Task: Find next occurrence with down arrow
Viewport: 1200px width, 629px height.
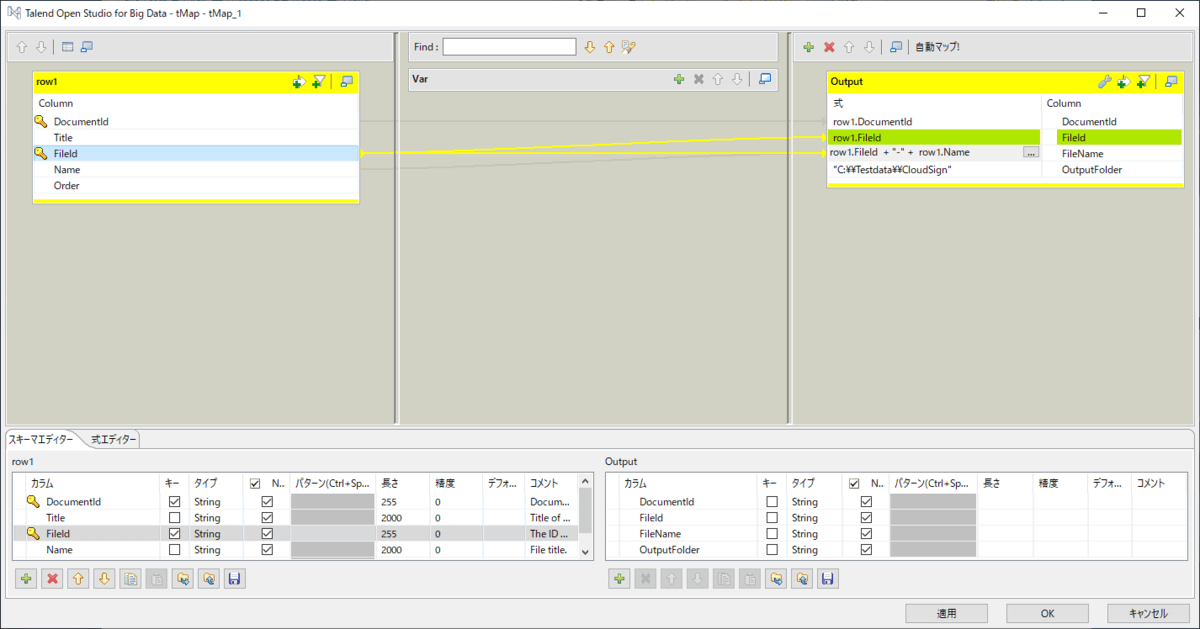Action: [x=590, y=47]
